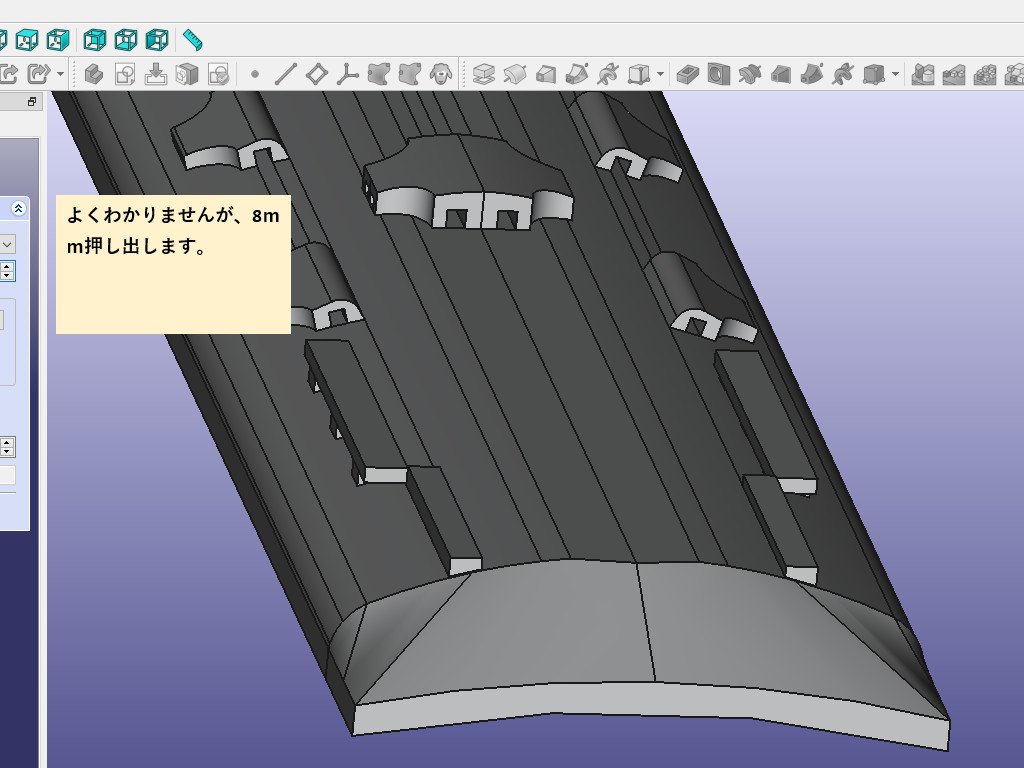Viewport: 1024px width, 768px height.
Task: Click the Create body icon
Action: (x=94, y=74)
